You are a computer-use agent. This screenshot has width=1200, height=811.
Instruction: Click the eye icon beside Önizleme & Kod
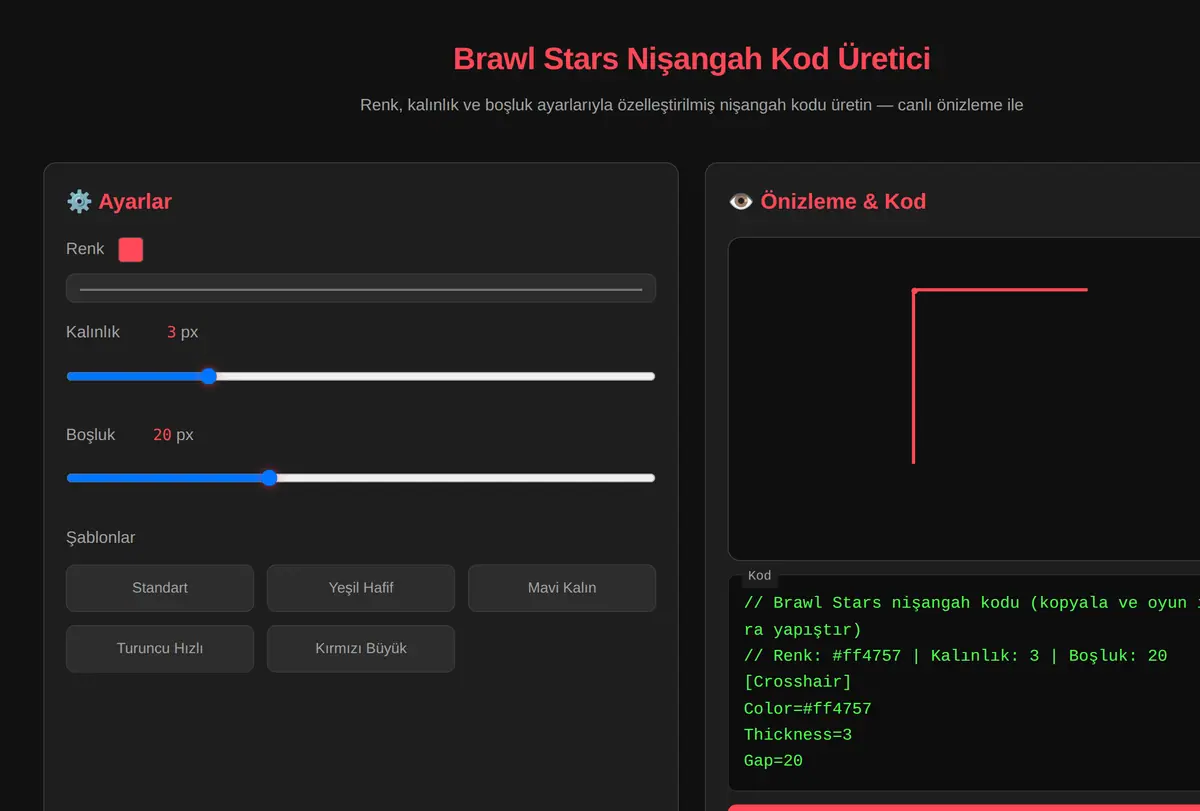[741, 202]
